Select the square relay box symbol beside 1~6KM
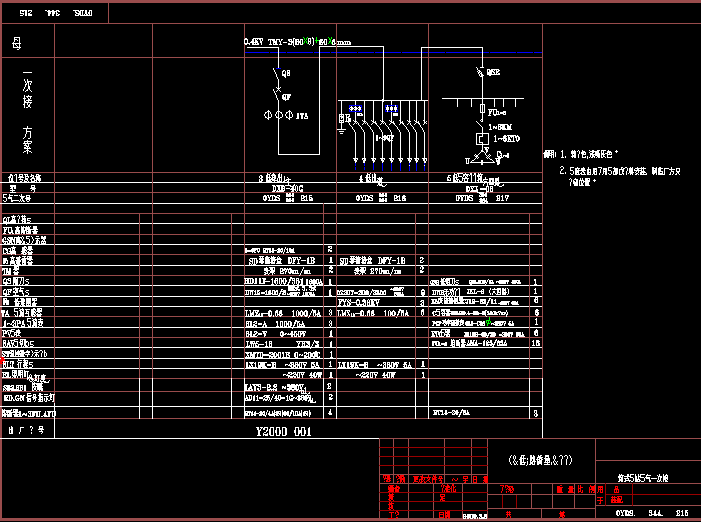Image resolution: width=701 pixels, height=522 pixels. (x=482, y=139)
